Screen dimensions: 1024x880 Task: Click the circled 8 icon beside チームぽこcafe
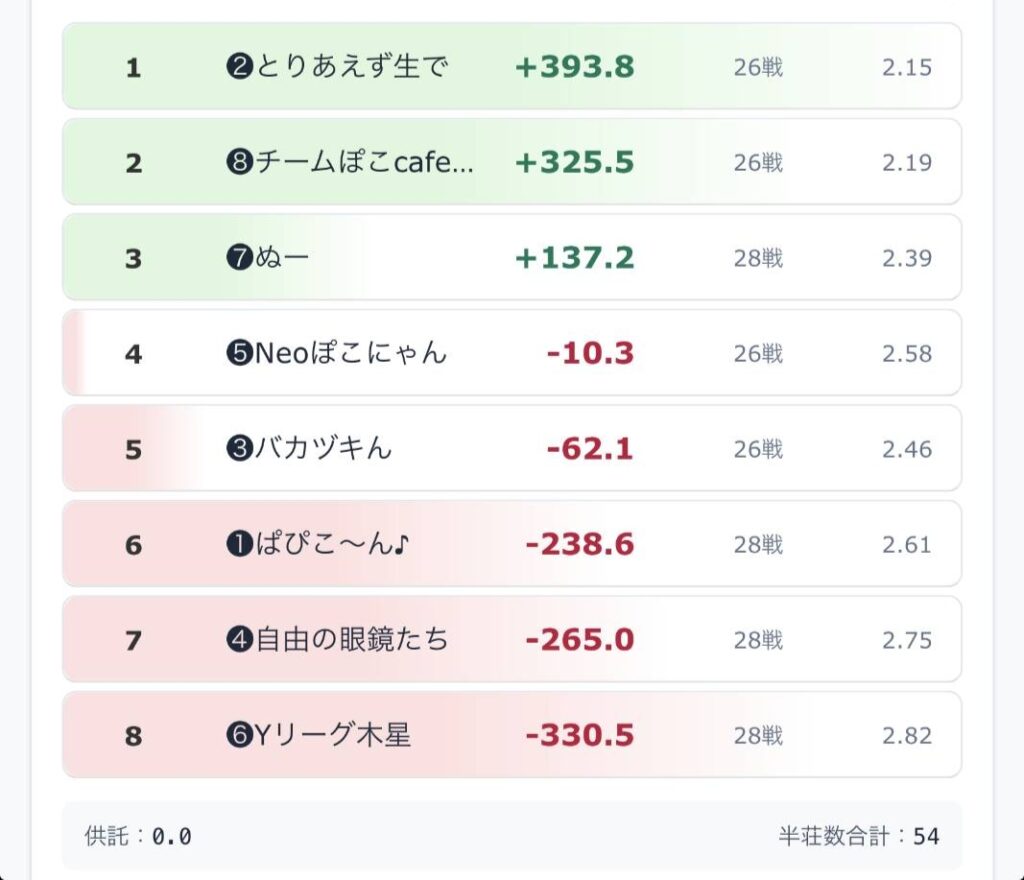coord(238,163)
